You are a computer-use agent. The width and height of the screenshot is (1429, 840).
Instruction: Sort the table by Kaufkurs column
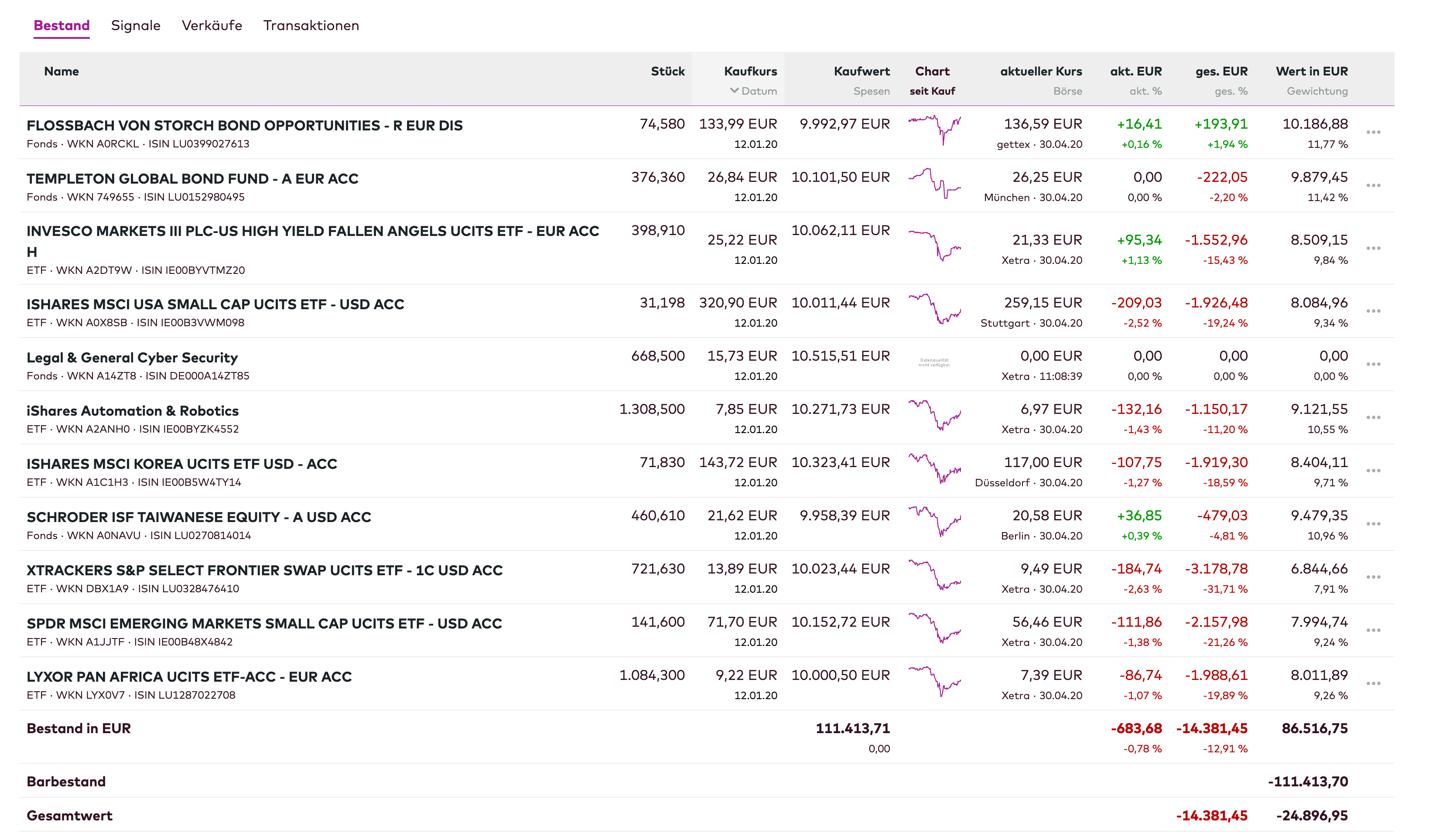750,72
